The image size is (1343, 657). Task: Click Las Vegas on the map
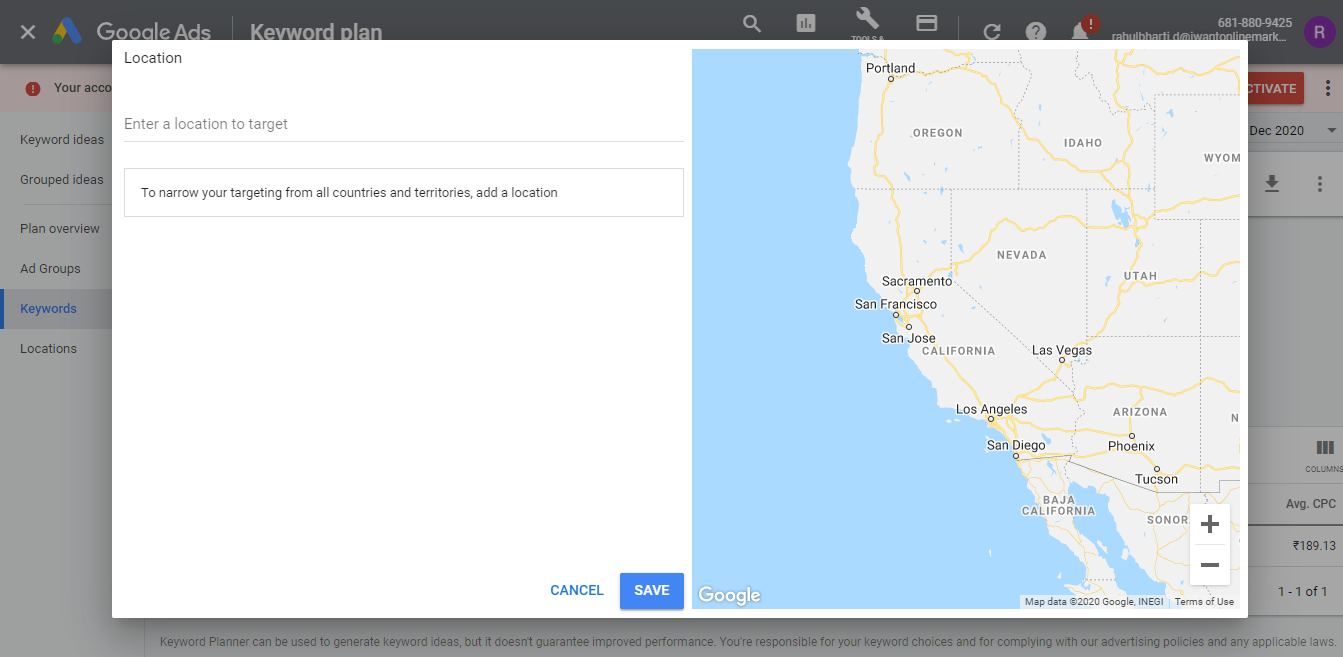[1062, 351]
